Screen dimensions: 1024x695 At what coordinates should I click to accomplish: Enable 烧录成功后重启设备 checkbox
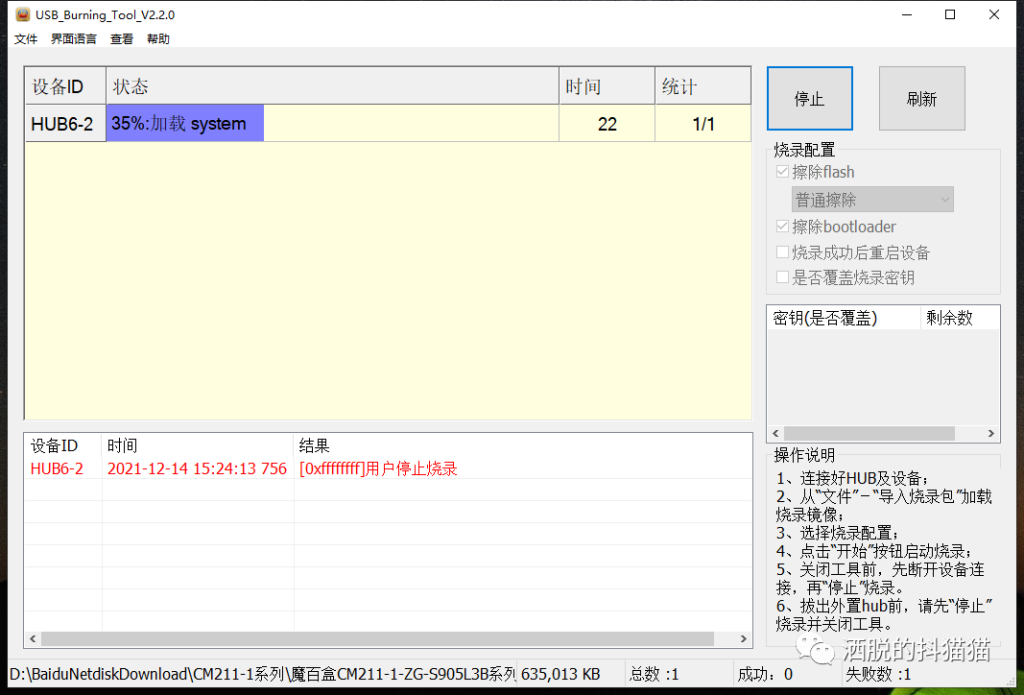(x=782, y=253)
